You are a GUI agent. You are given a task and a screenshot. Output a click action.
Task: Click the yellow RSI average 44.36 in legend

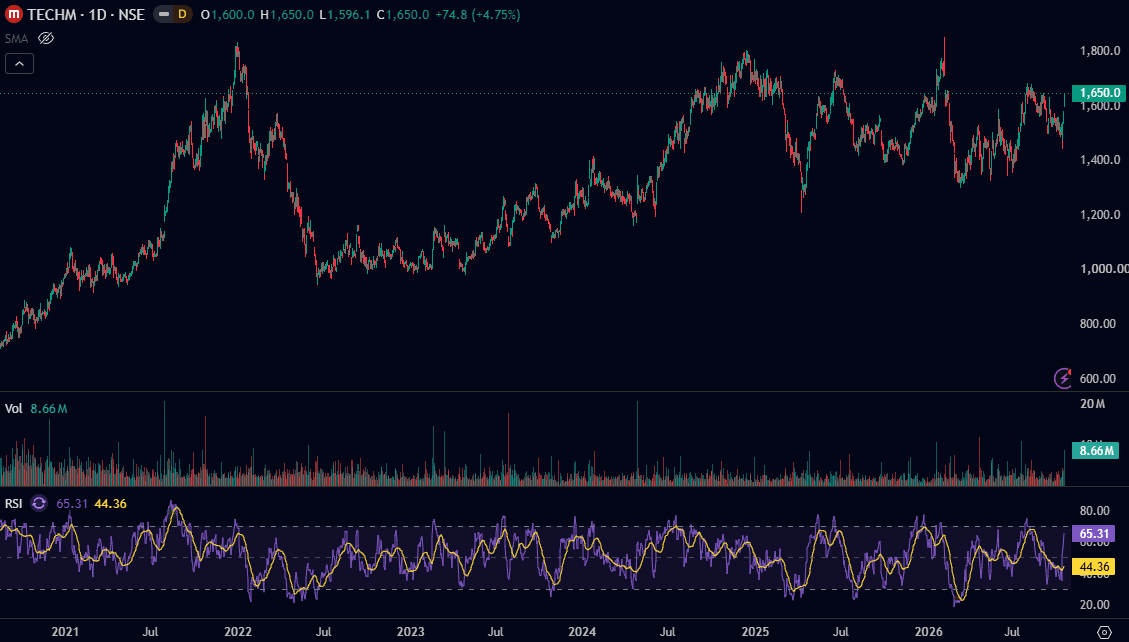tap(110, 504)
